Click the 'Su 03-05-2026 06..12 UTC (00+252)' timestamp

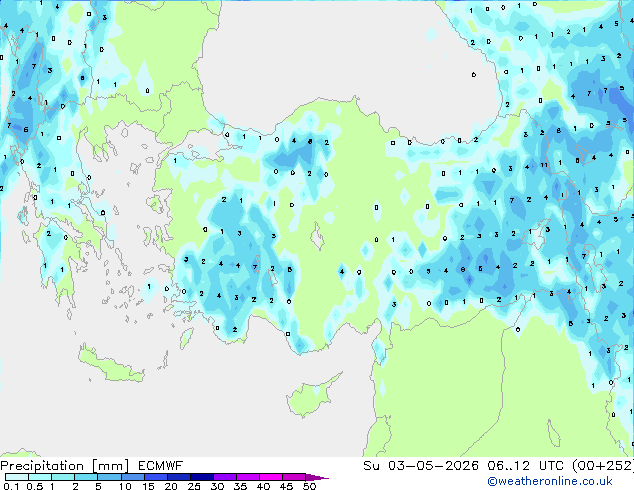(498, 466)
